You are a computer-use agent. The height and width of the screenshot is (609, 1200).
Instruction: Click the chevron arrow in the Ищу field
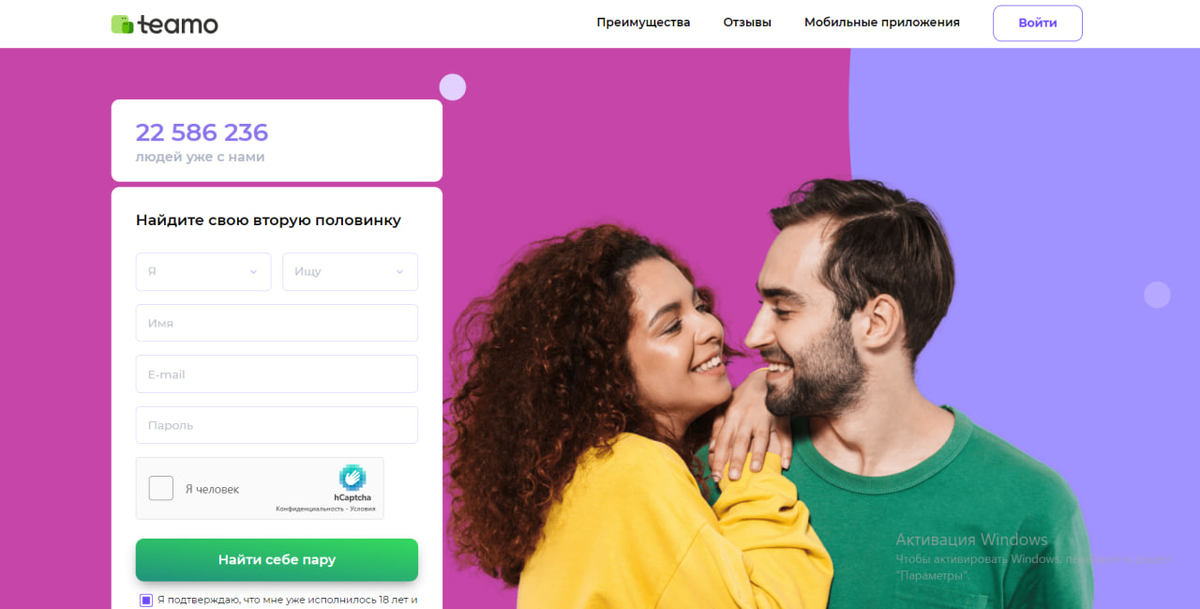(x=400, y=272)
